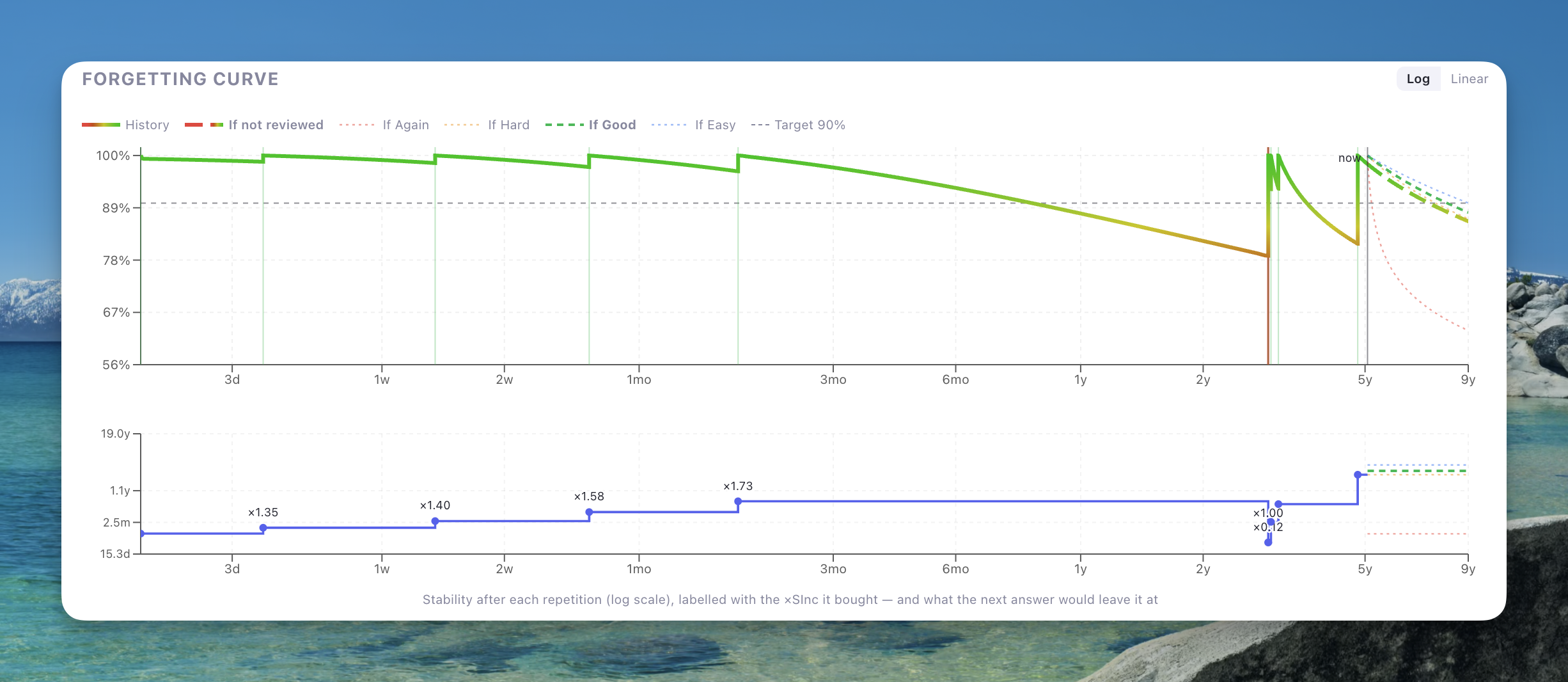
Task: Toggle the If Again legend entry
Action: (x=384, y=125)
